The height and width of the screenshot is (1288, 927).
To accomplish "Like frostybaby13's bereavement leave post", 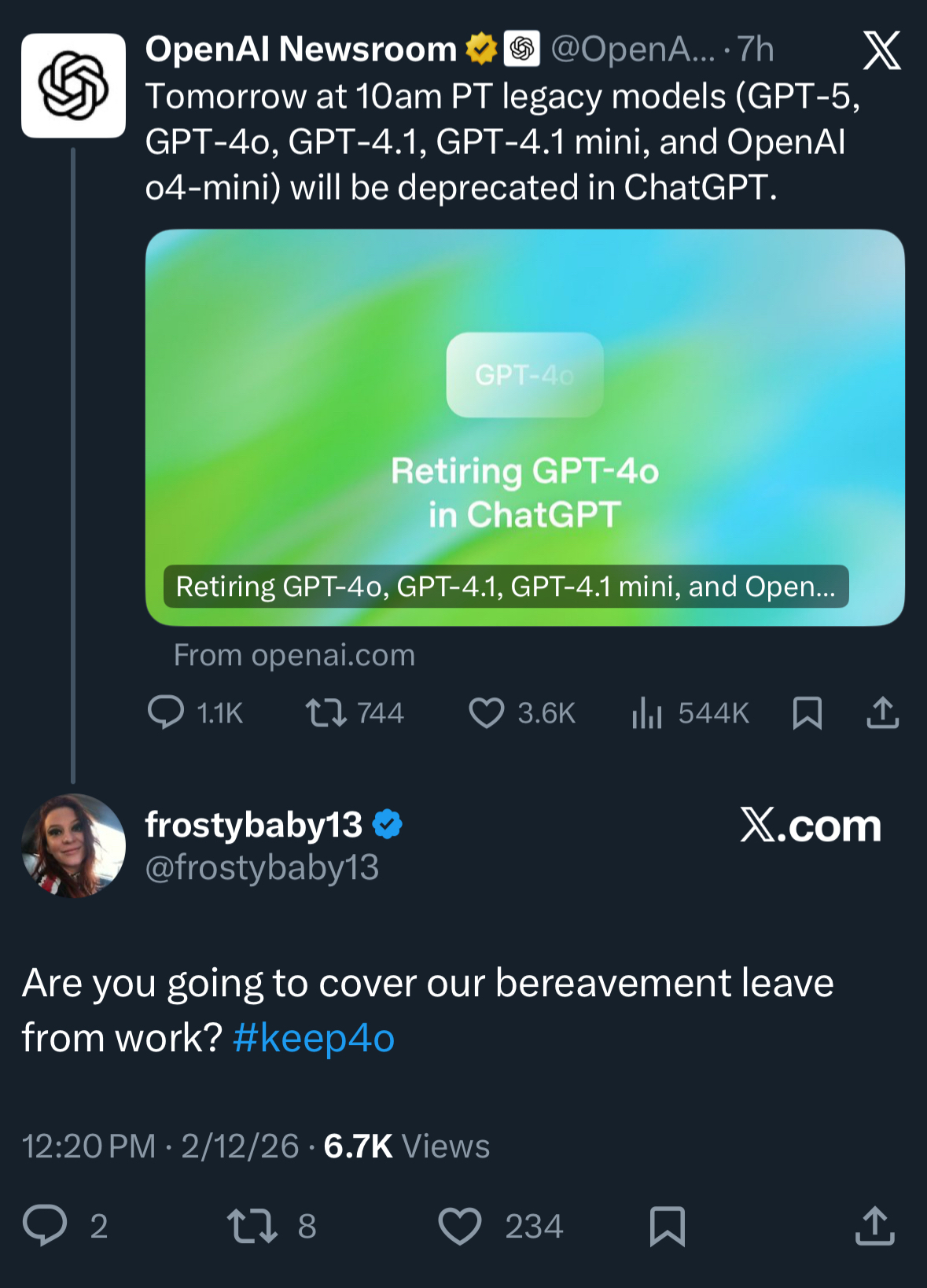I will (460, 1226).
